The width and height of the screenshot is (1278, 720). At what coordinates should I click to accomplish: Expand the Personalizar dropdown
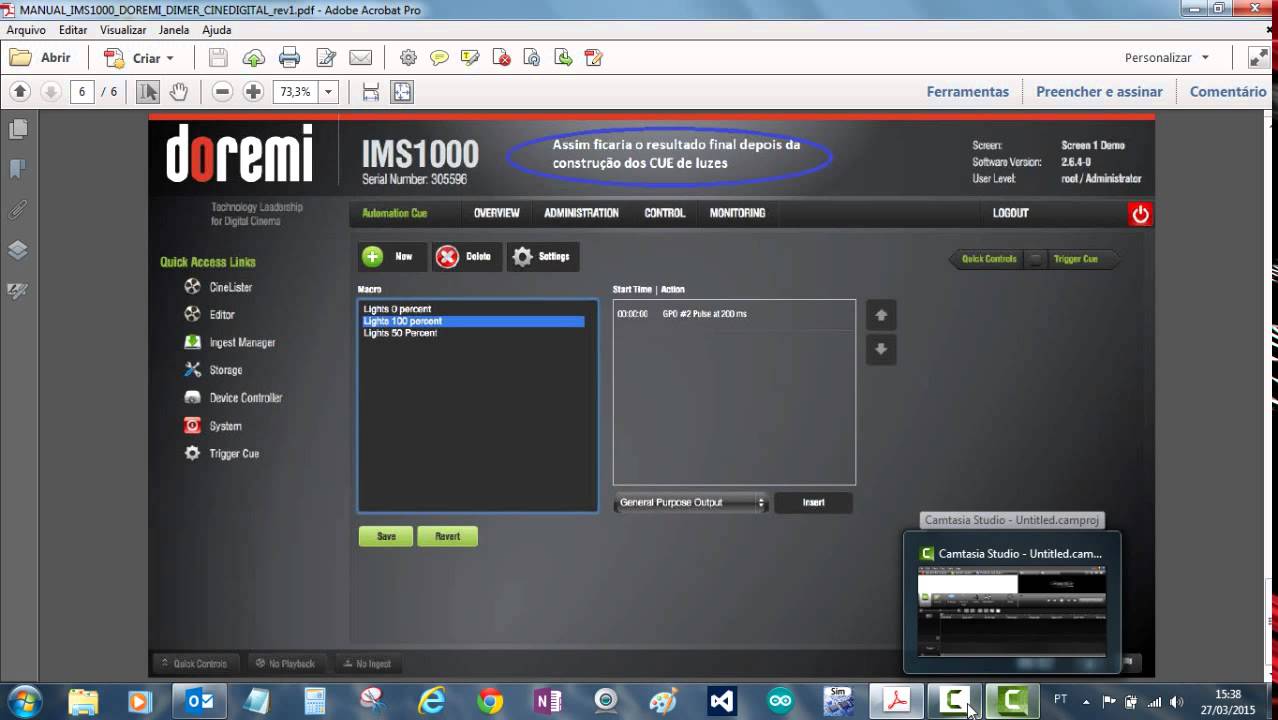1167,58
